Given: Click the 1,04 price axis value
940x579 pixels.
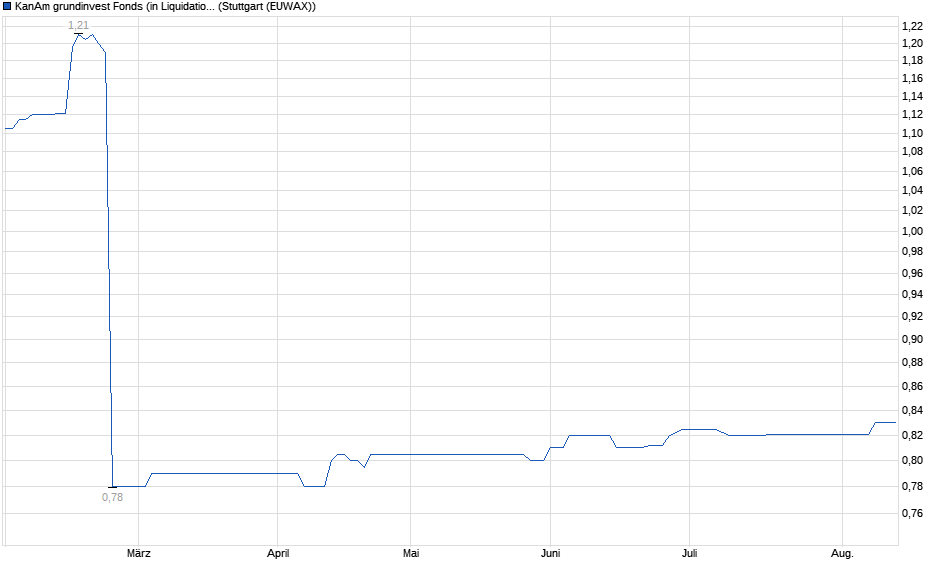Looking at the screenshot, I should tap(912, 191).
